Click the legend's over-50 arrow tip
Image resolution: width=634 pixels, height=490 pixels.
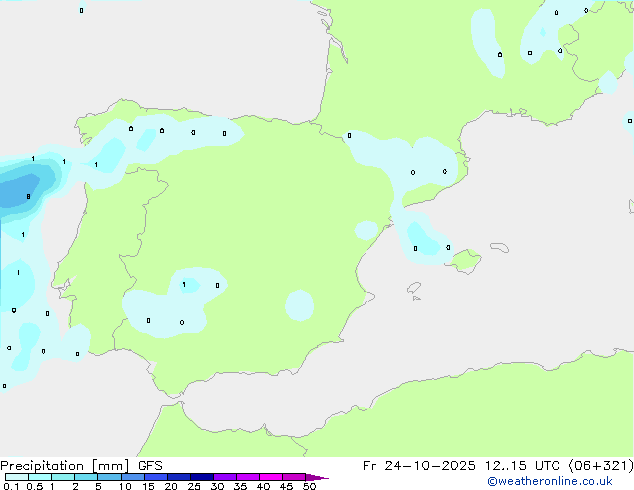[x=317, y=477]
